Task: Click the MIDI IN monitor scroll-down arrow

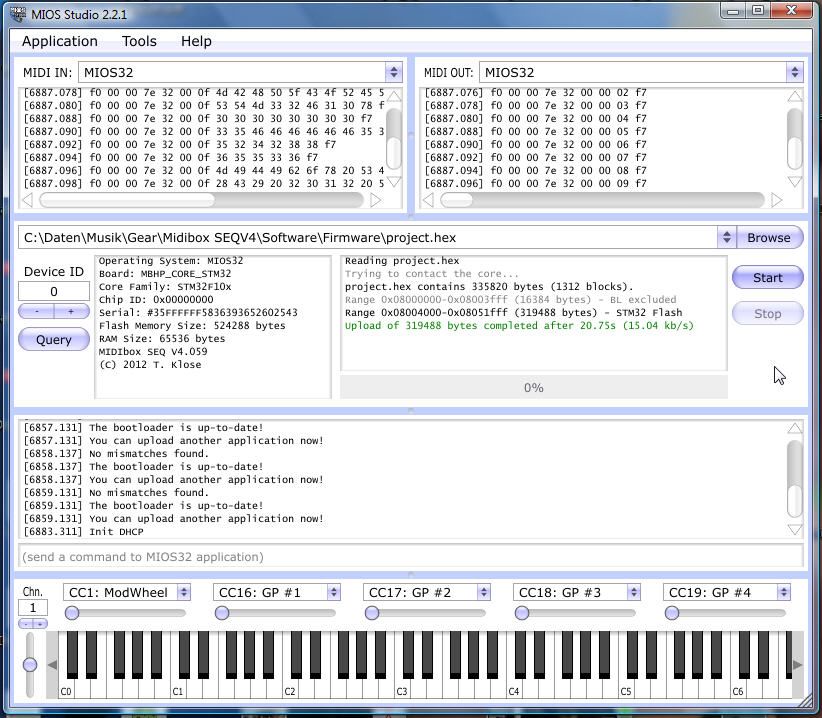Action: coord(394,181)
